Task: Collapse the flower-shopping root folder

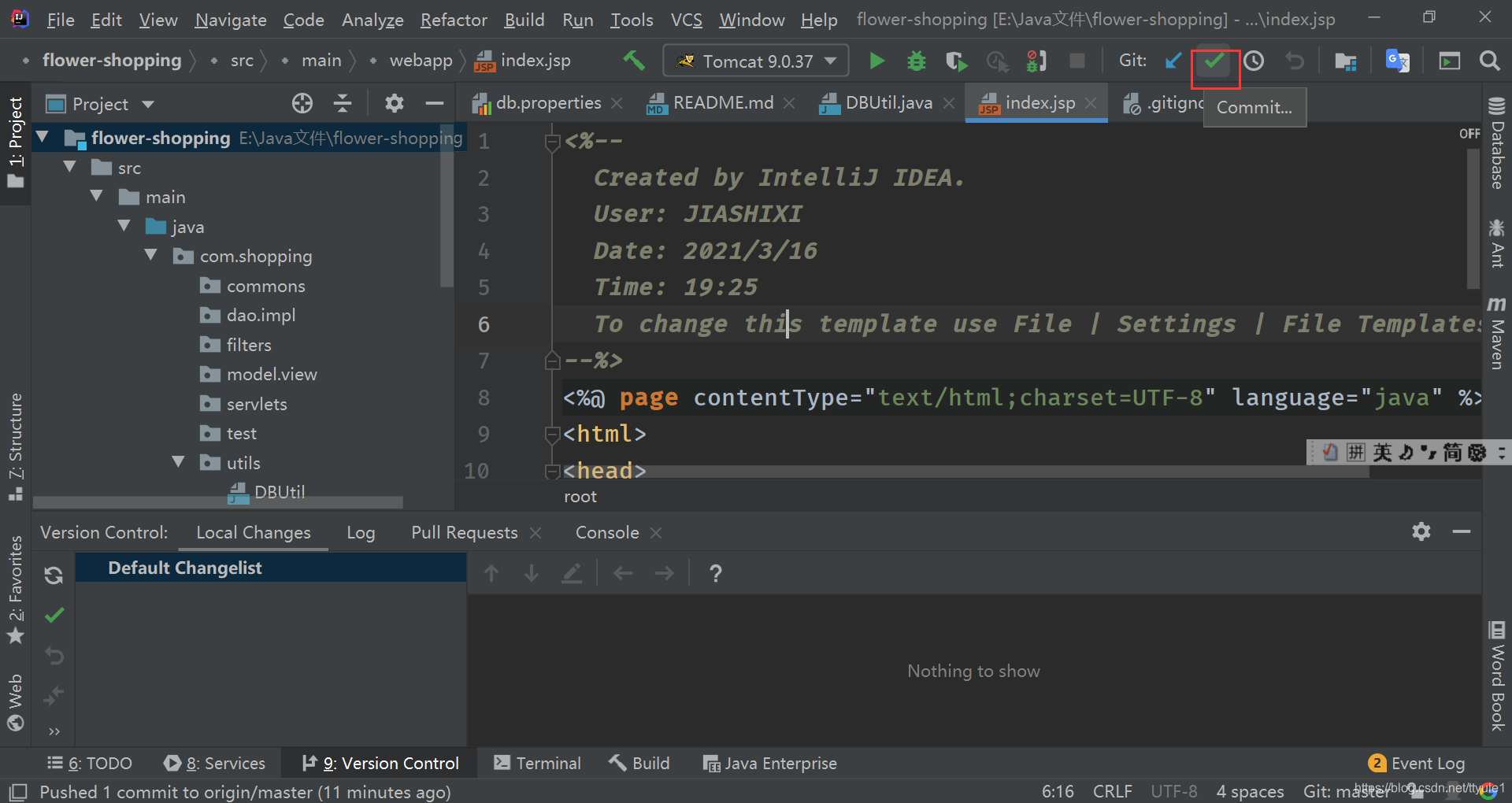Action: point(43,138)
